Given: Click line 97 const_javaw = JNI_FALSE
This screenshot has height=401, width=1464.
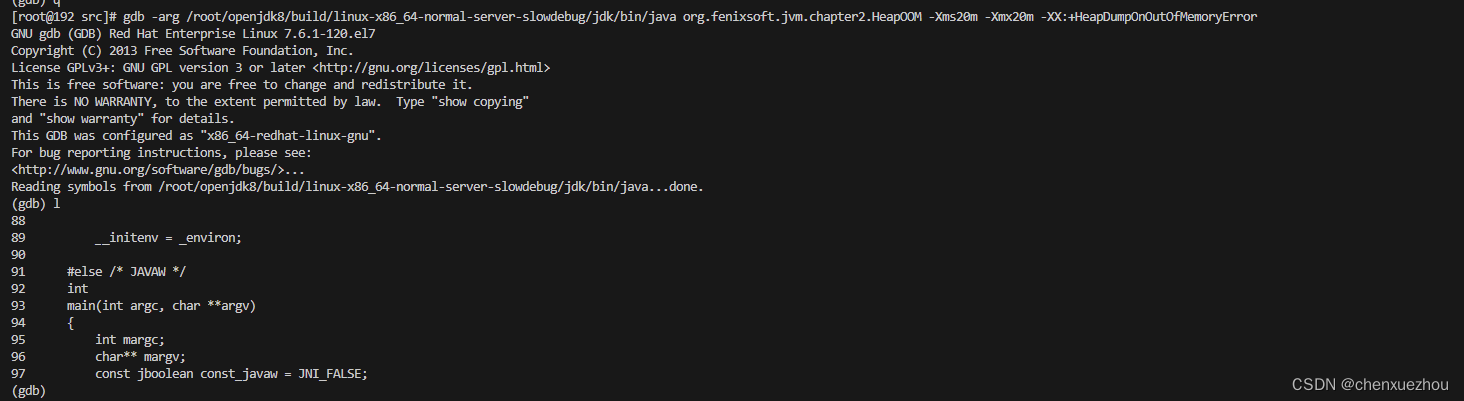Looking at the screenshot, I should point(189,374).
